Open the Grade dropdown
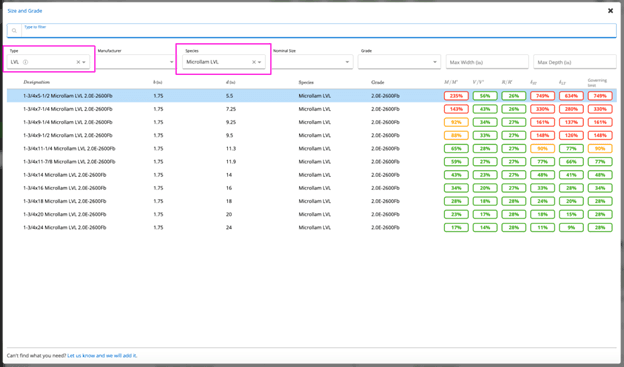Image resolution: width=624 pixels, height=367 pixels. [399, 62]
